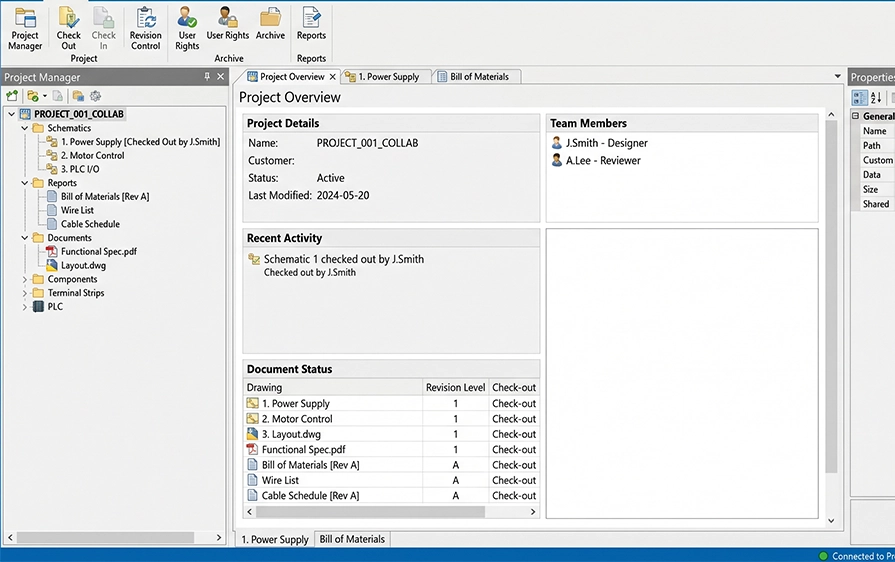The width and height of the screenshot is (895, 562).
Task: Click 2. Motor Control row in Document Status
Action: pos(391,419)
